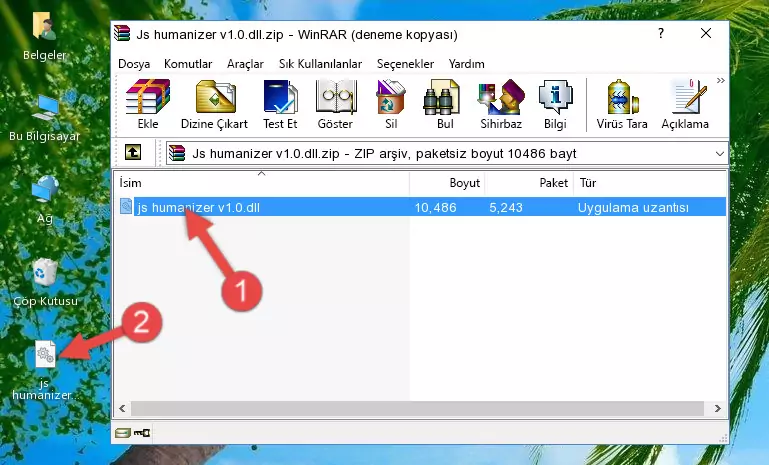Show archive Bilgi information
This screenshot has height=465, width=769.
pos(555,104)
